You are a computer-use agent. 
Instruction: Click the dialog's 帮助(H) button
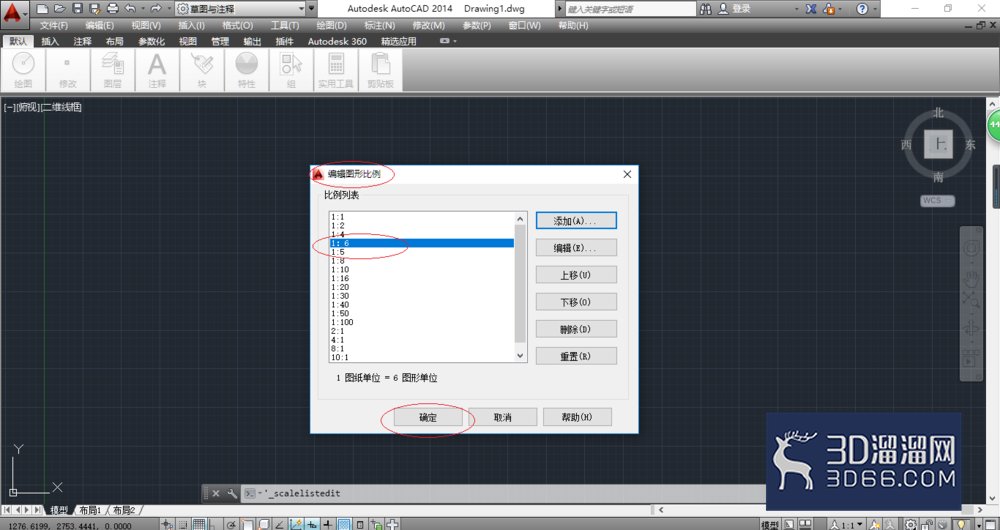click(577, 418)
